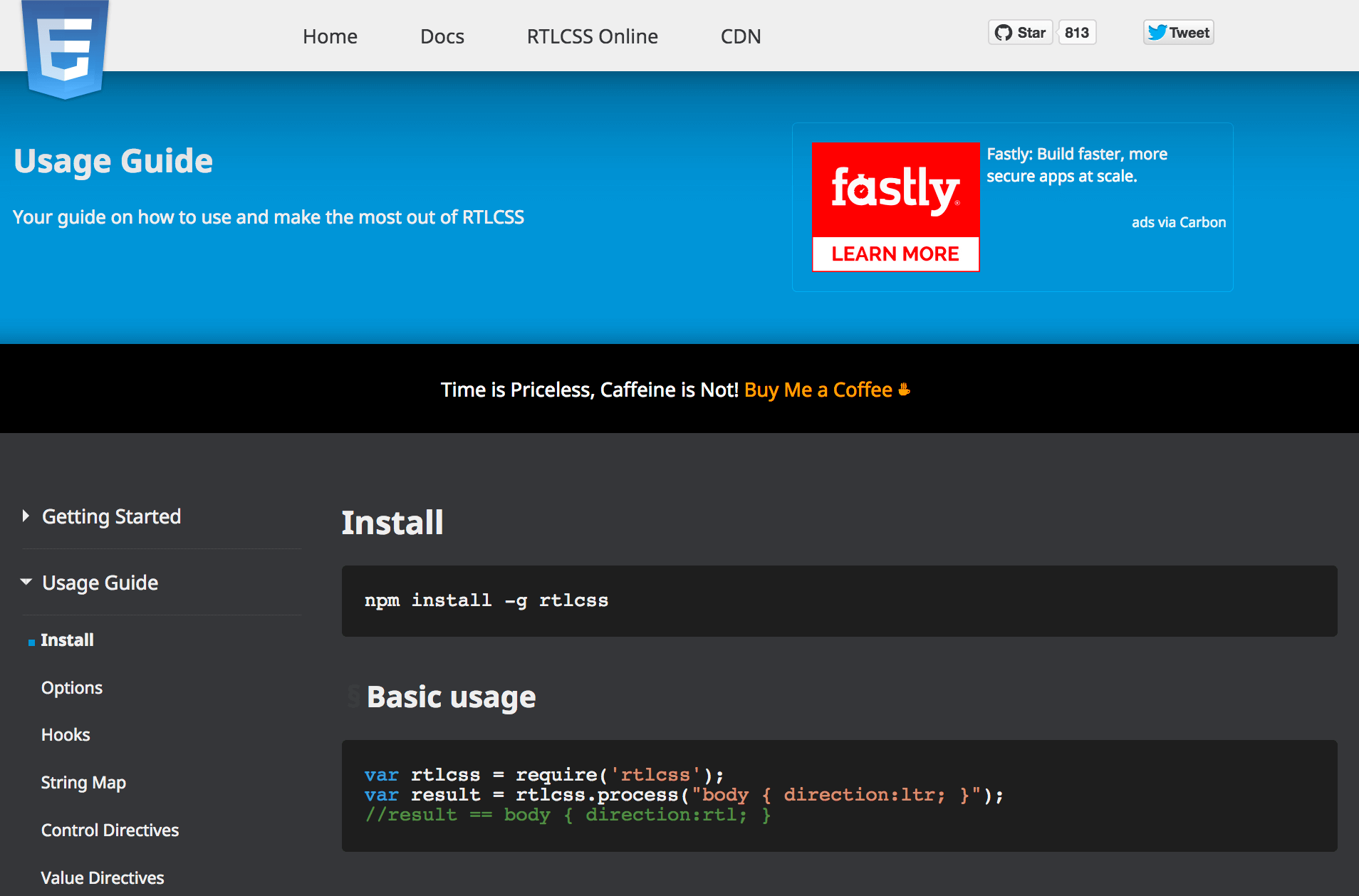Click the blue square marker beside Install
The width and height of the screenshot is (1359, 896).
pyautogui.click(x=31, y=641)
